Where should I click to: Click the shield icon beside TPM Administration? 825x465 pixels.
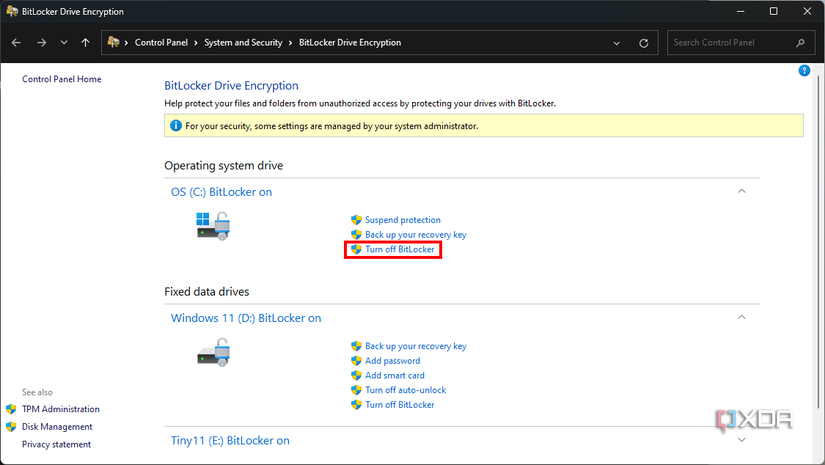pos(11,409)
